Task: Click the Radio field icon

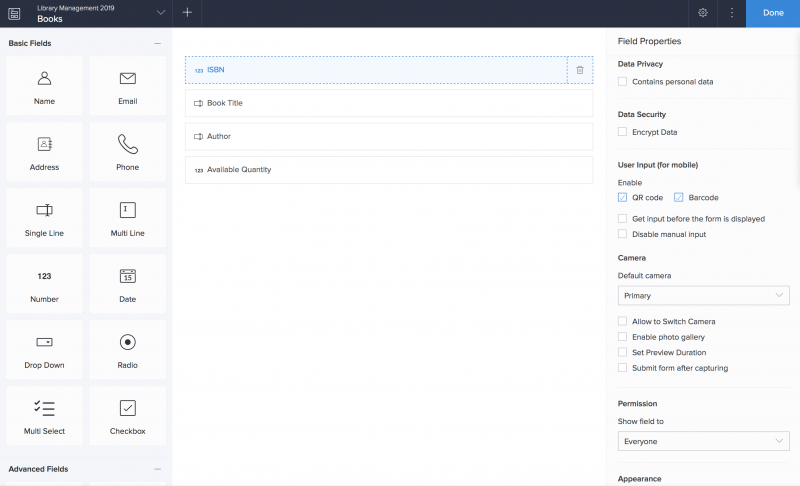Action: (x=127, y=342)
